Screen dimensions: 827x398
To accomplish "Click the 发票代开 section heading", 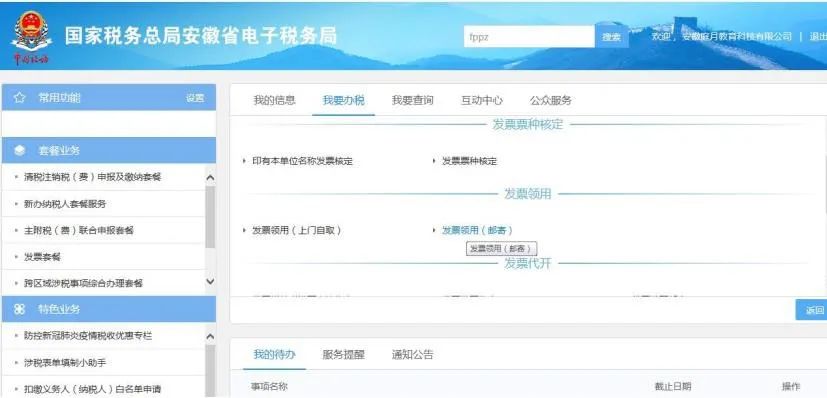I will point(528,263).
